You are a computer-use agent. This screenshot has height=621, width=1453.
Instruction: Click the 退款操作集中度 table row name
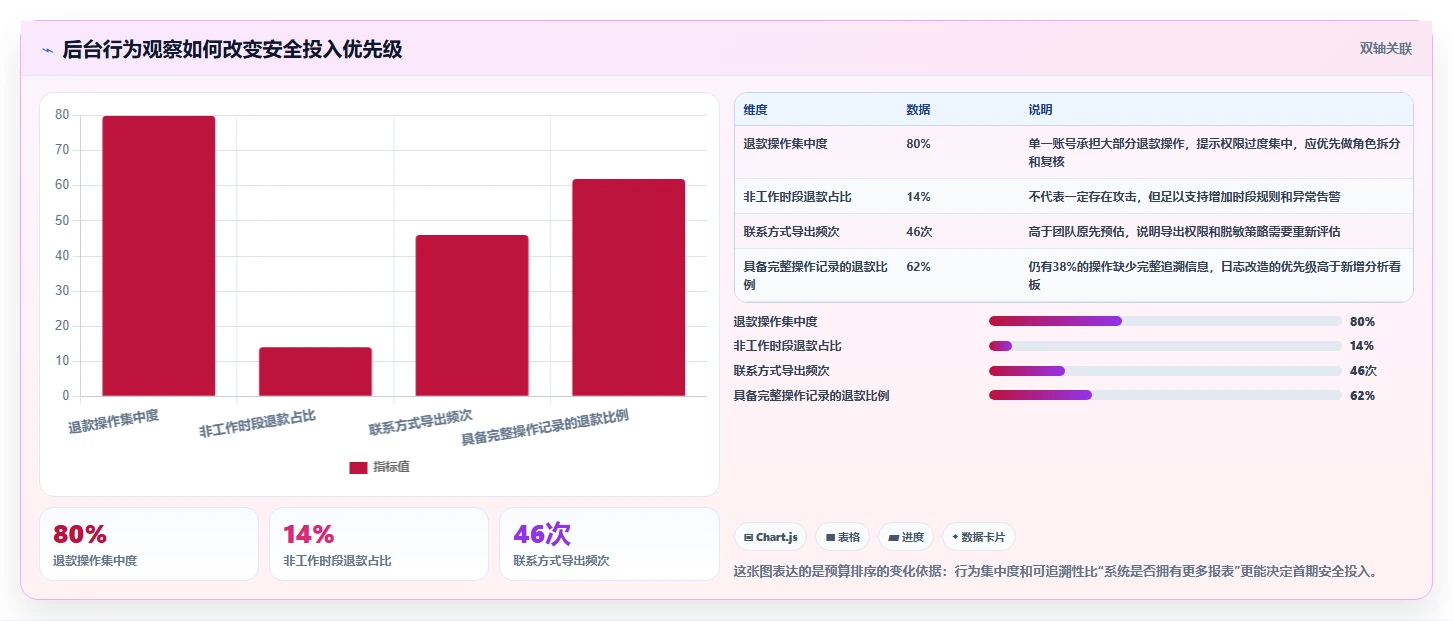coord(785,144)
